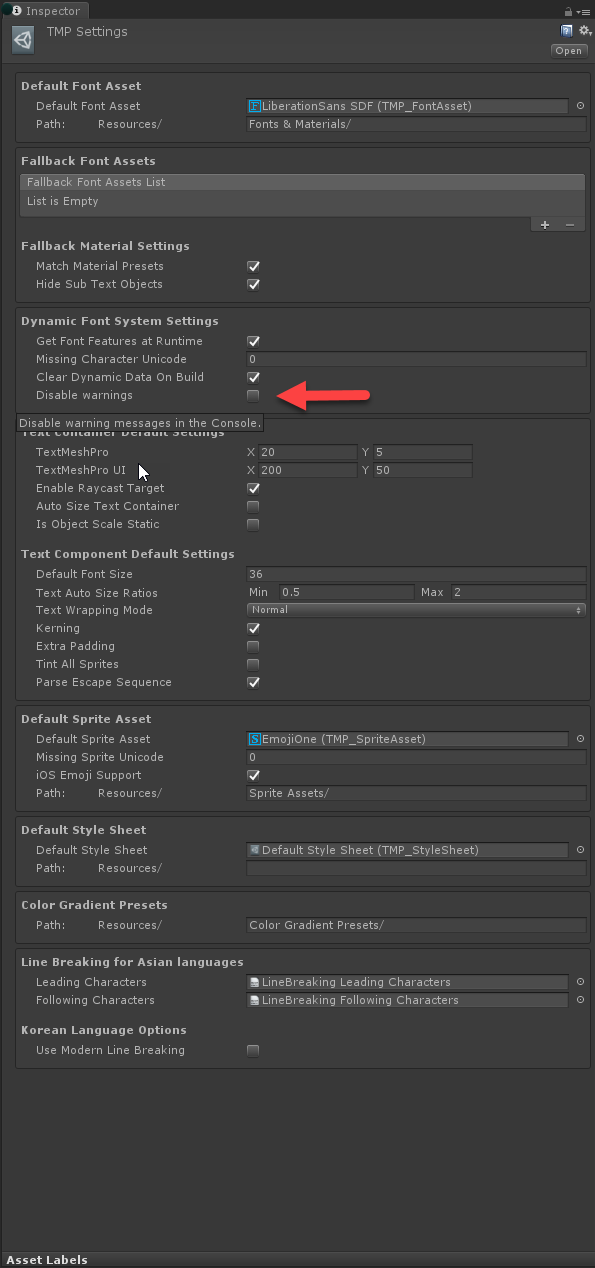Enable Use Modern Line Breaking
Image resolution: width=595 pixels, height=1268 pixels.
[253, 1050]
